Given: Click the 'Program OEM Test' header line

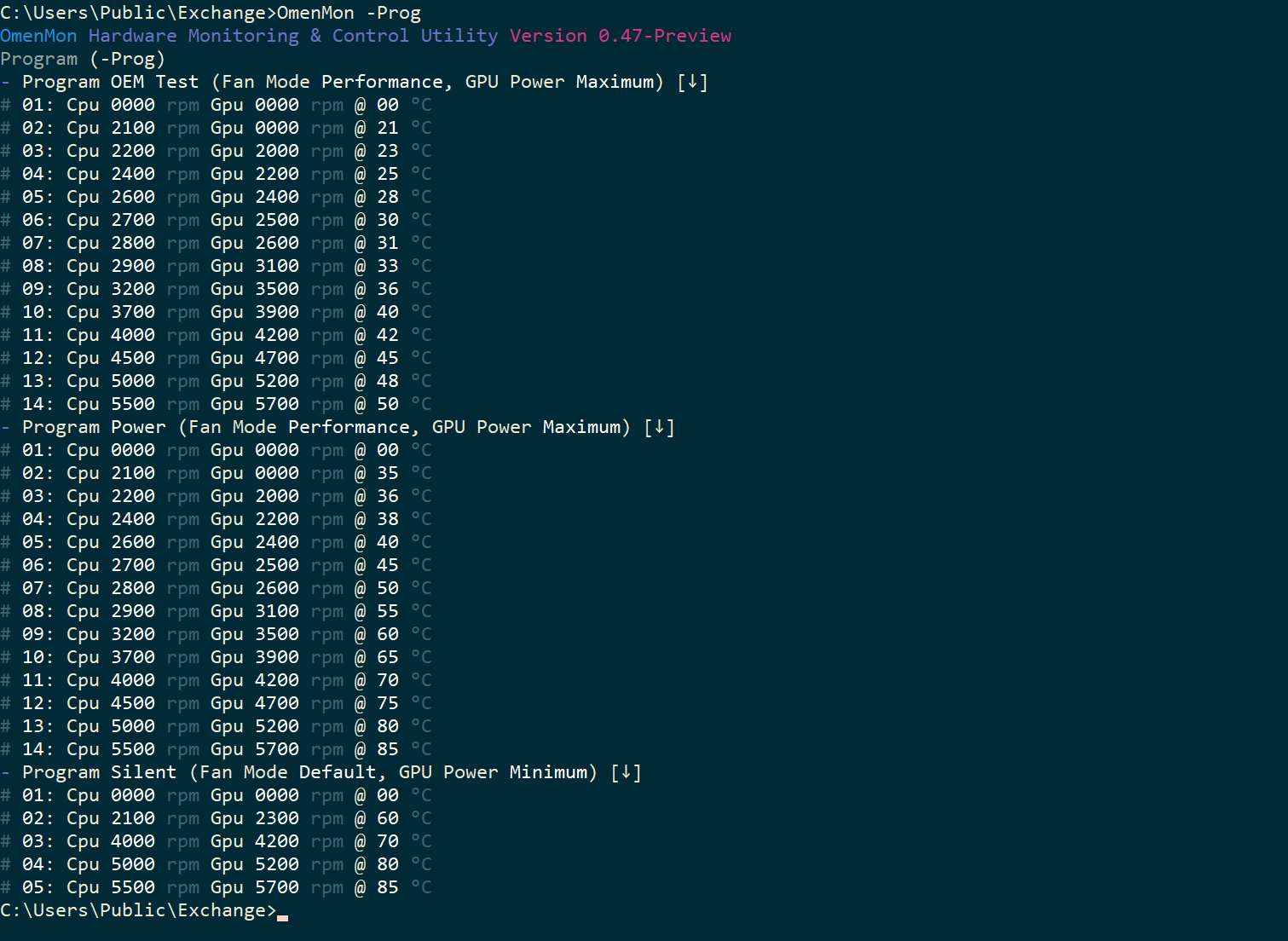Looking at the screenshot, I should point(355,82).
